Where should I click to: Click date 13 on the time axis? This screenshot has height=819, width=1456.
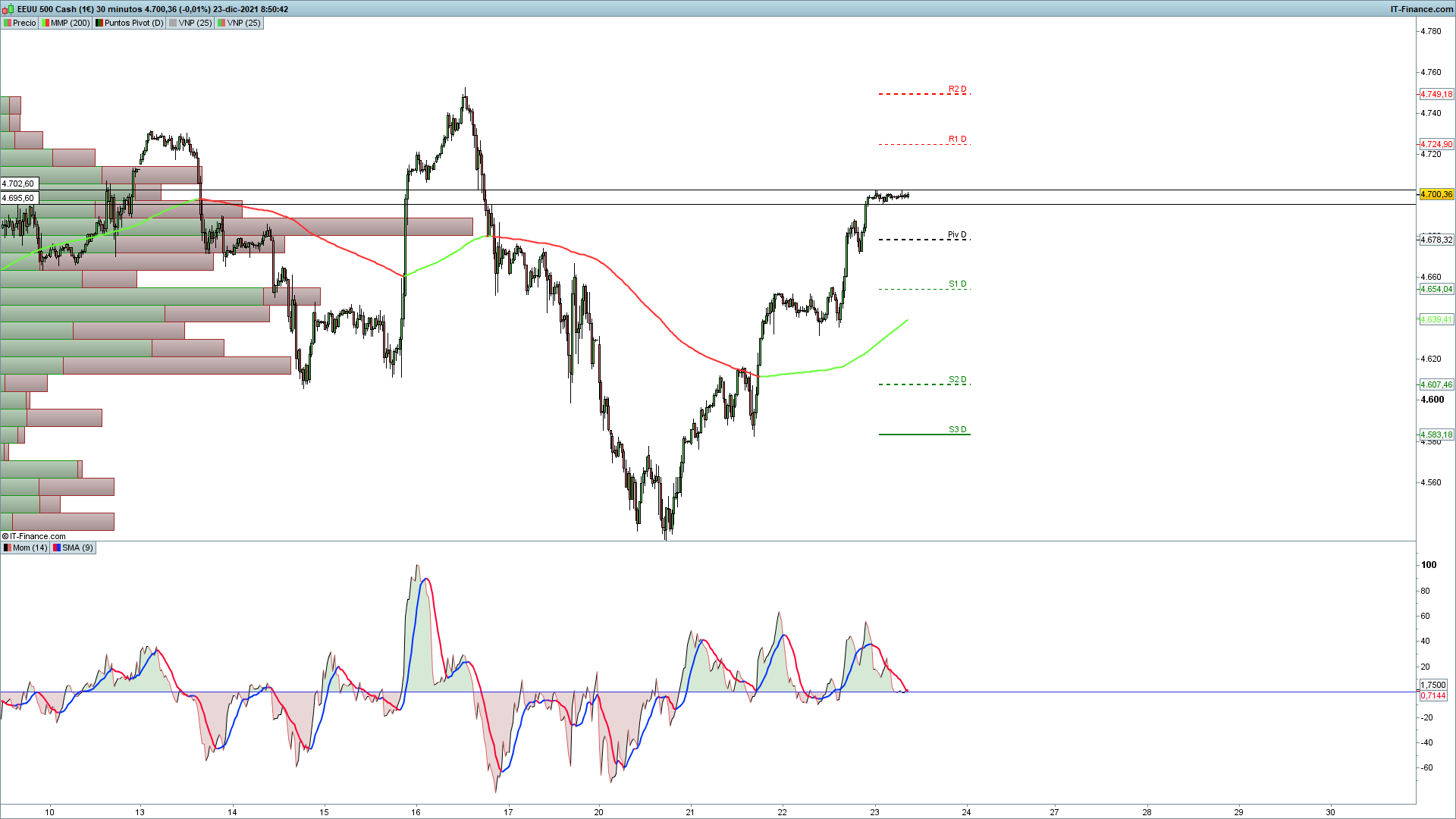(x=140, y=812)
